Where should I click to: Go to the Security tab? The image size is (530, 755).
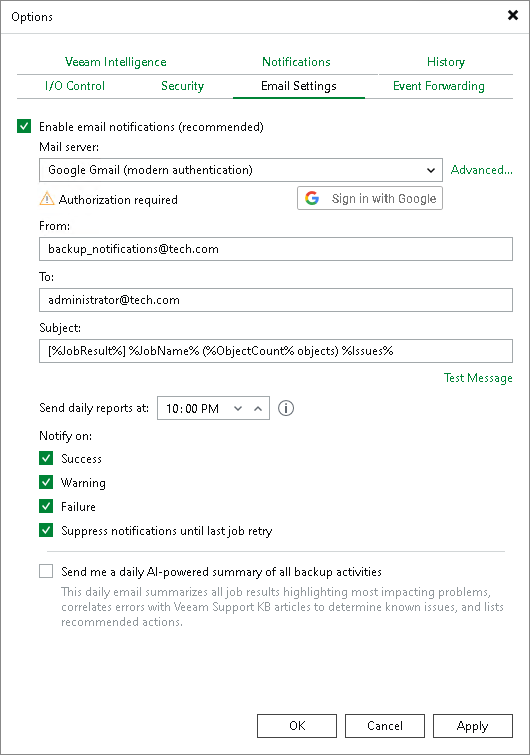[x=182, y=86]
